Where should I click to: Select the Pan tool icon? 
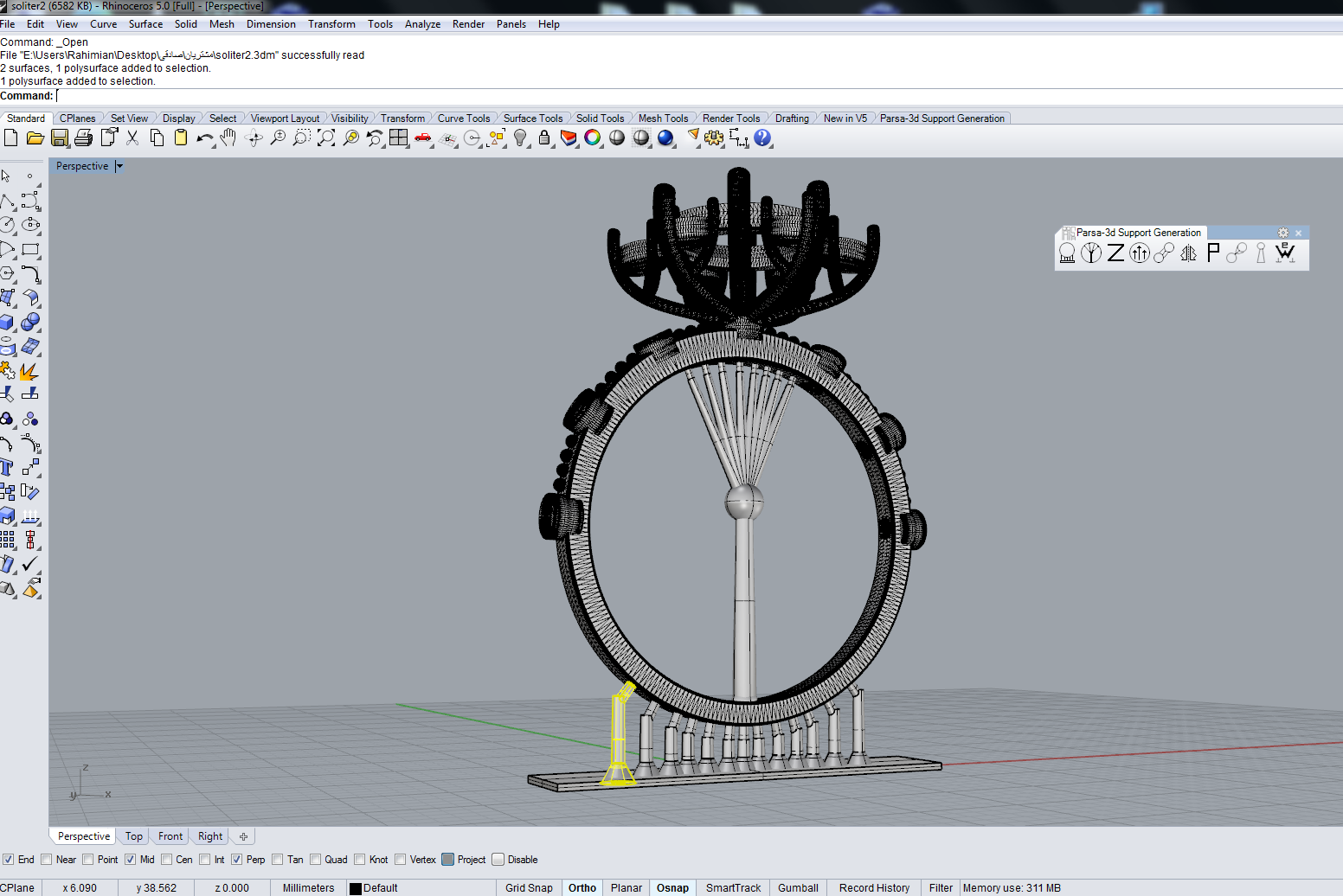(227, 138)
